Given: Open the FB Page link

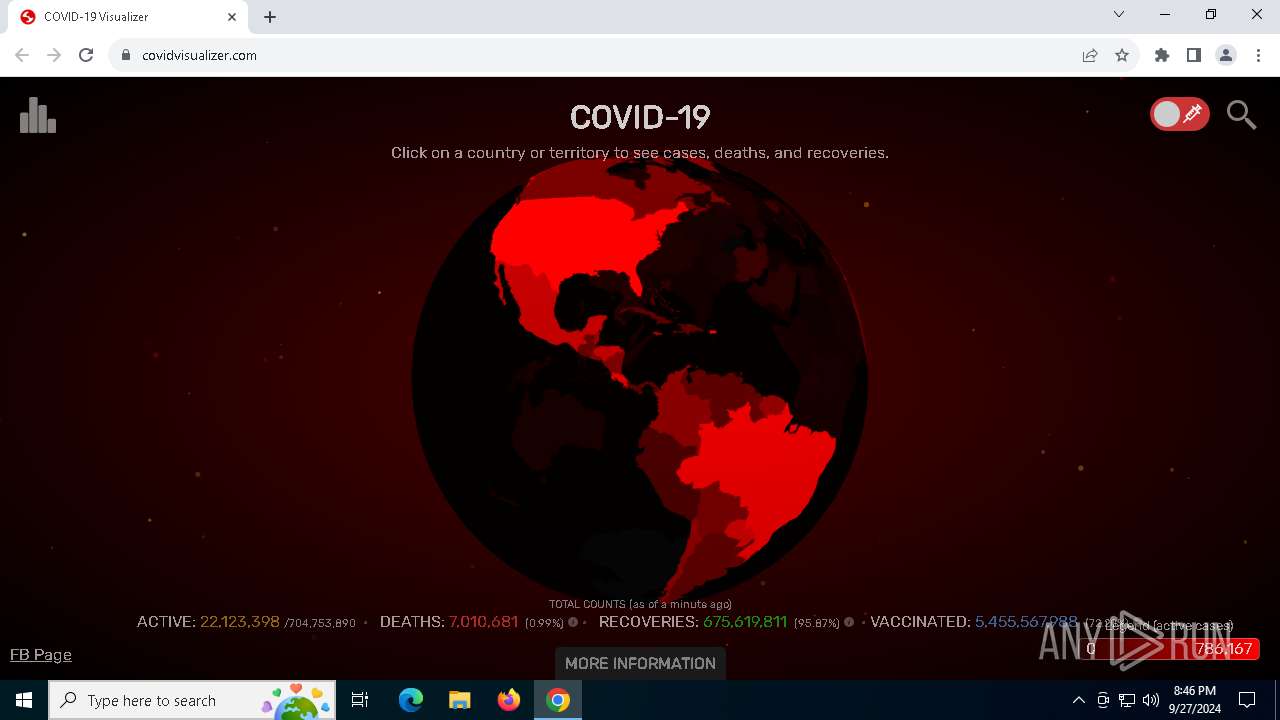Looking at the screenshot, I should point(41,655).
